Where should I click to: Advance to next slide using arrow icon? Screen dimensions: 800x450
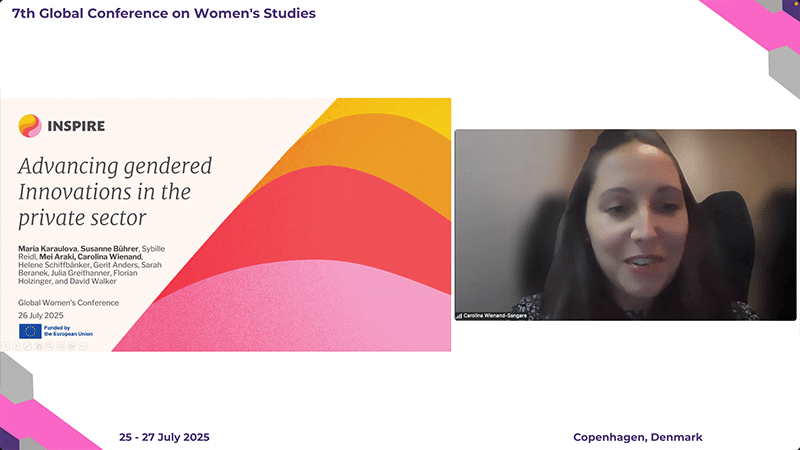tap(16, 346)
